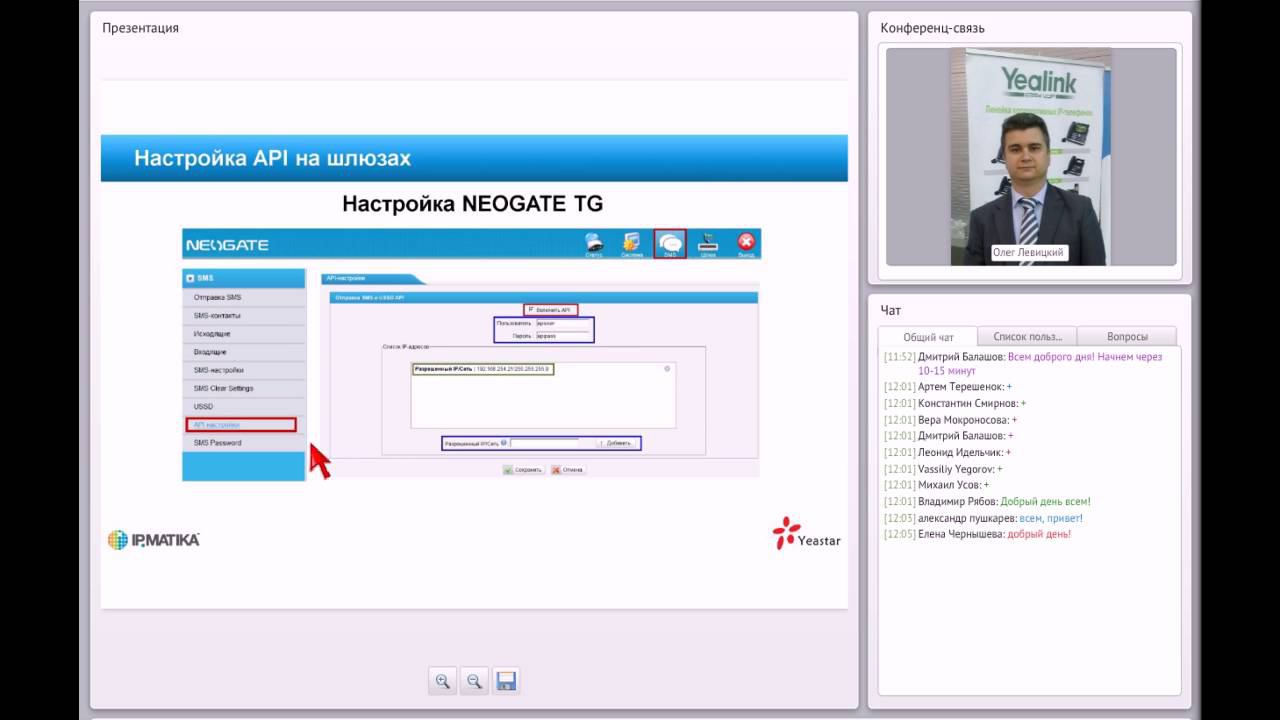Open the Шлюз gateway icon in the NeoGate header
The height and width of the screenshot is (720, 1280).
(708, 245)
